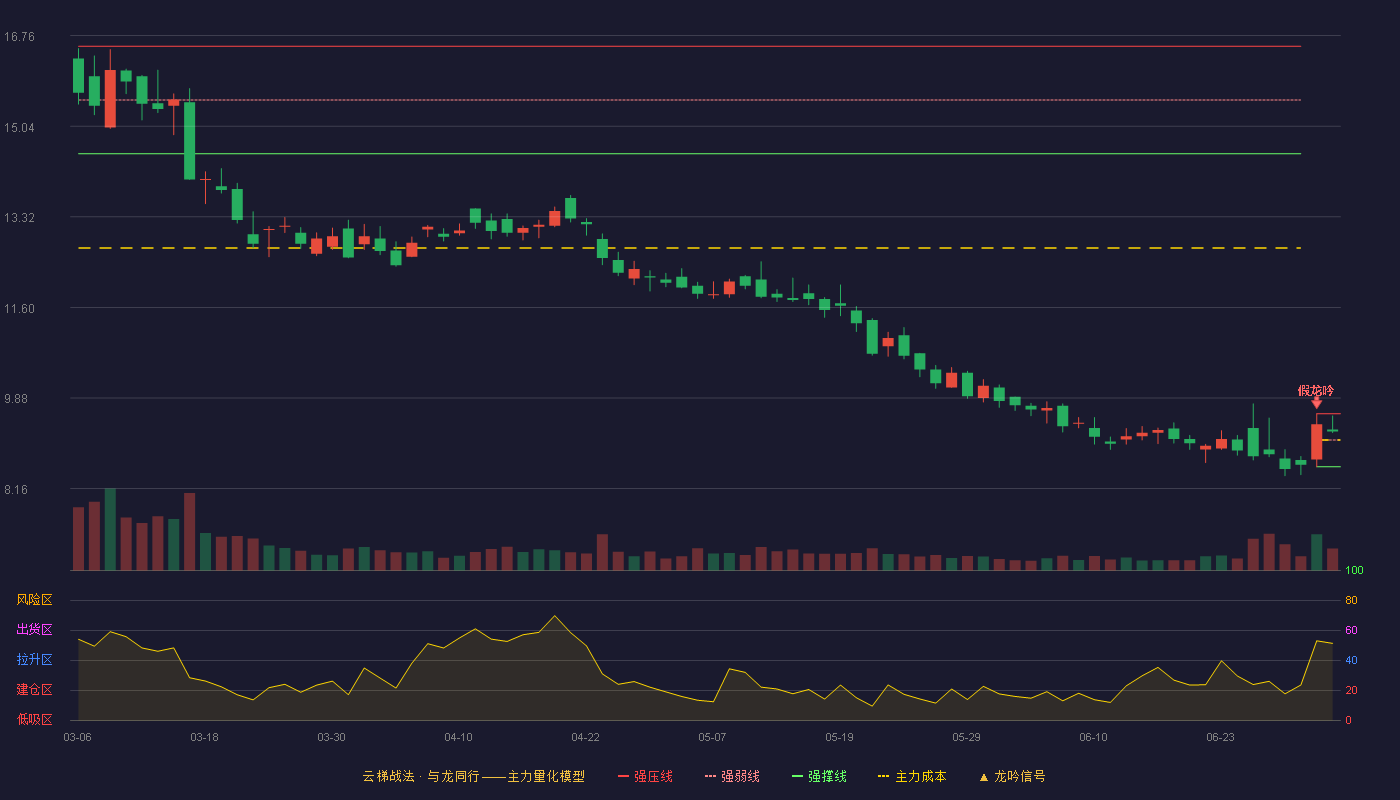Toggle the 龙吟信号 legend entry

pos(1012,776)
